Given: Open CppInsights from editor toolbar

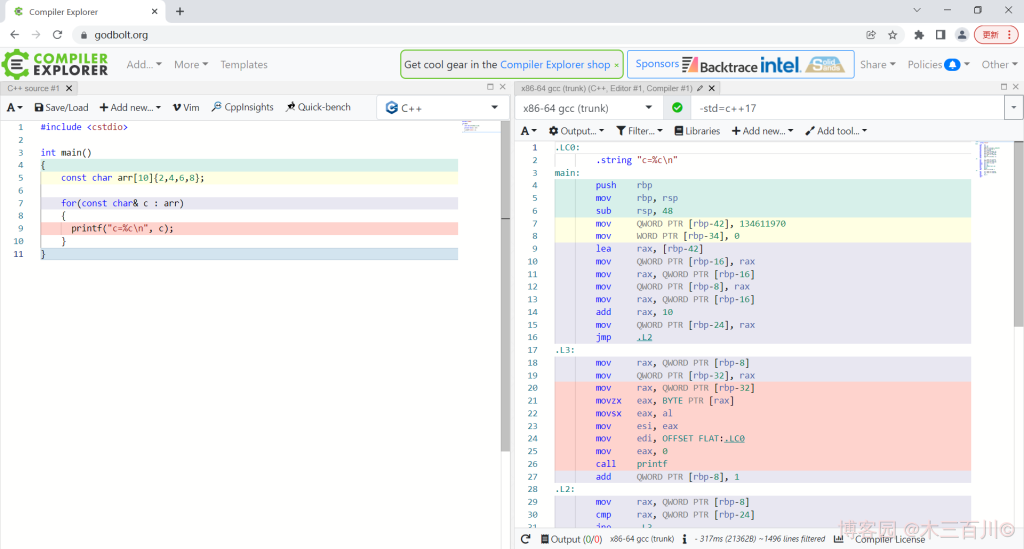Looking at the screenshot, I should 242,107.
